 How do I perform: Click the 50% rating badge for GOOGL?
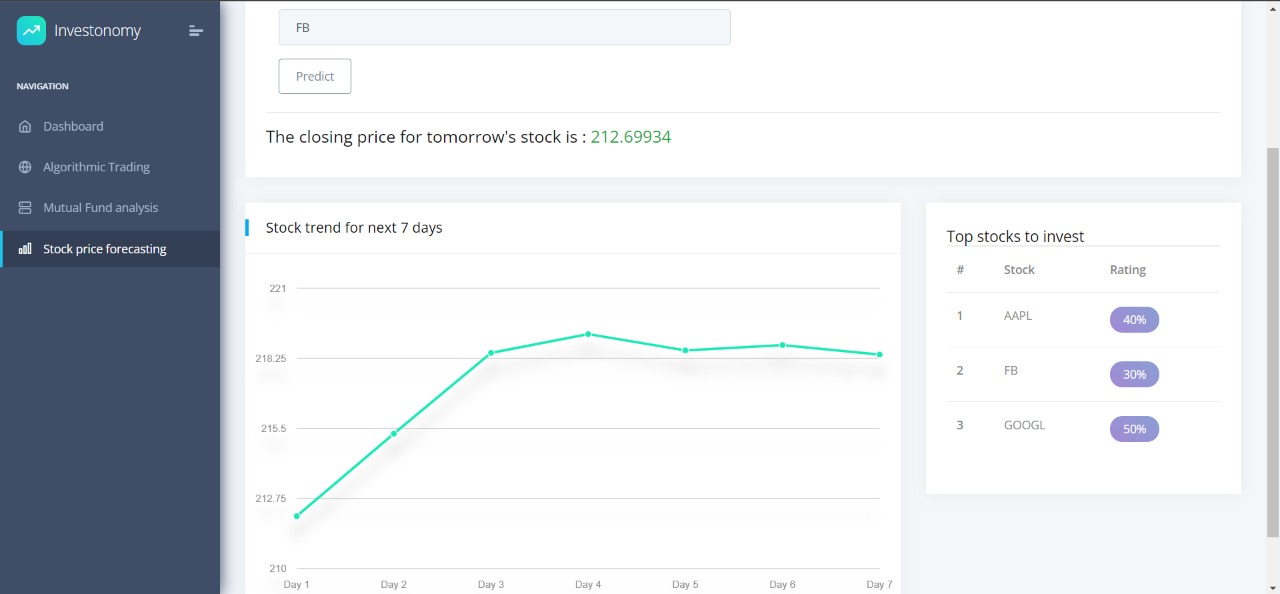tap(1134, 429)
